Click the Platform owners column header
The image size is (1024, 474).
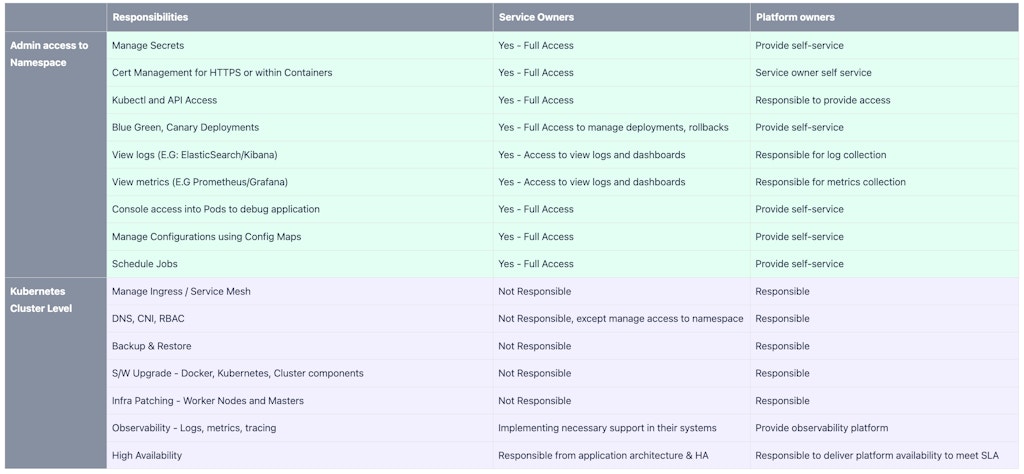click(x=795, y=17)
